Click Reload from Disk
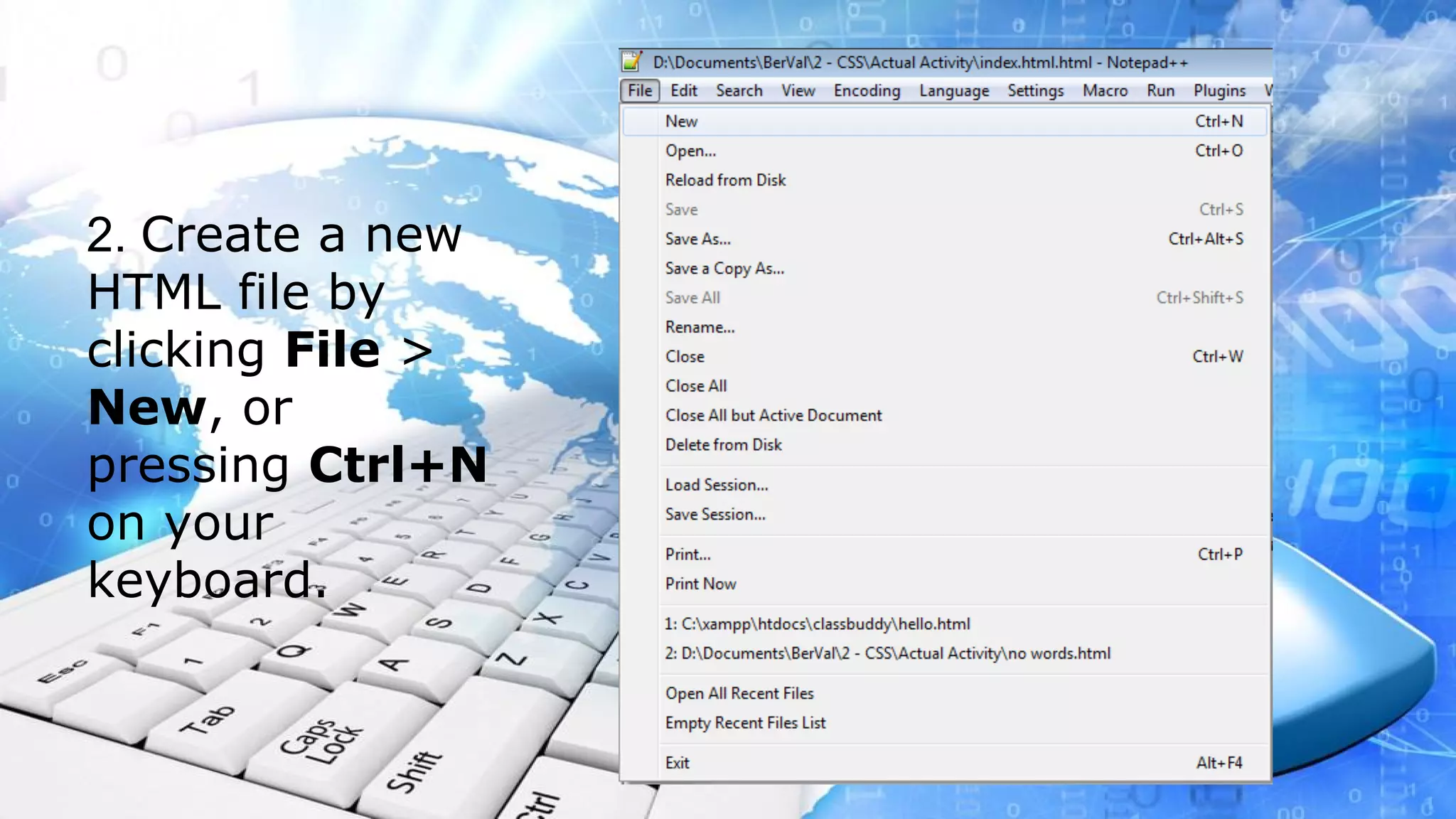1456x819 pixels. [725, 181]
